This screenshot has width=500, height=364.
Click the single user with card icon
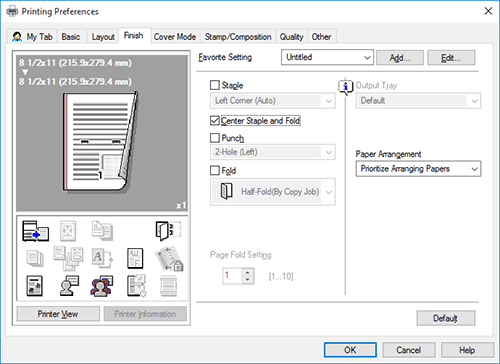click(x=69, y=286)
